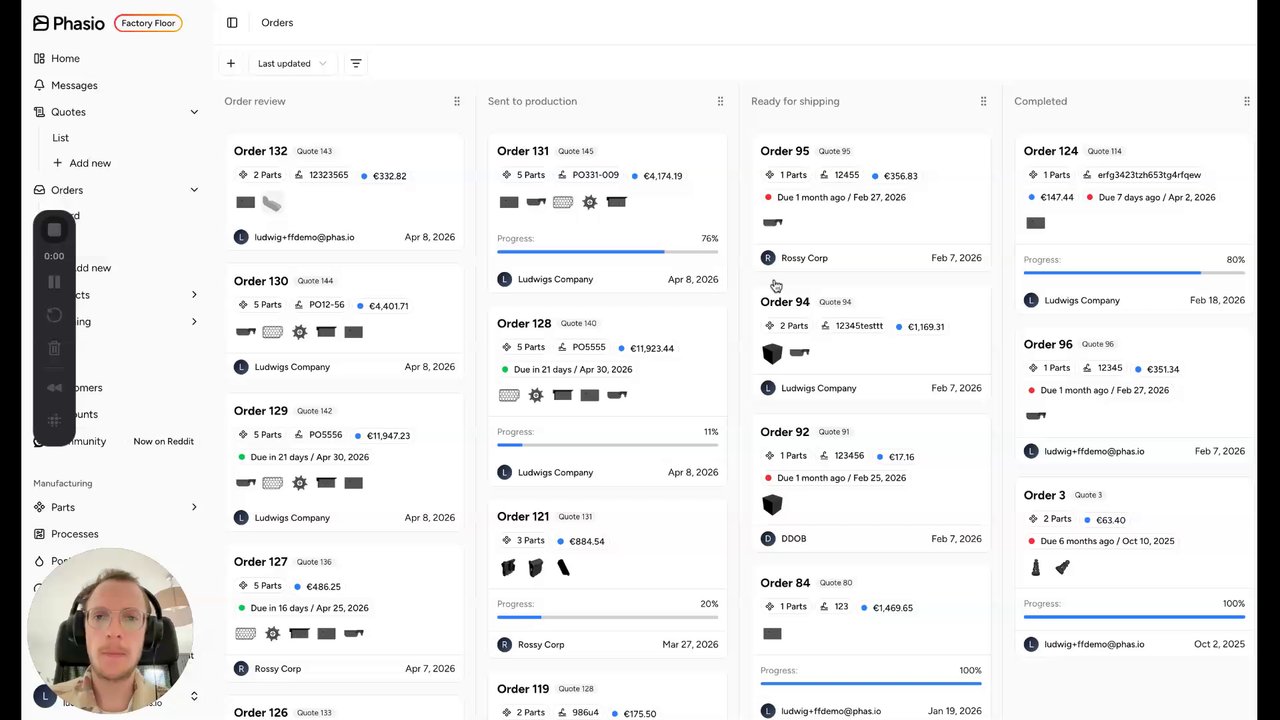Click the Now on Reddit link

[x=164, y=441]
